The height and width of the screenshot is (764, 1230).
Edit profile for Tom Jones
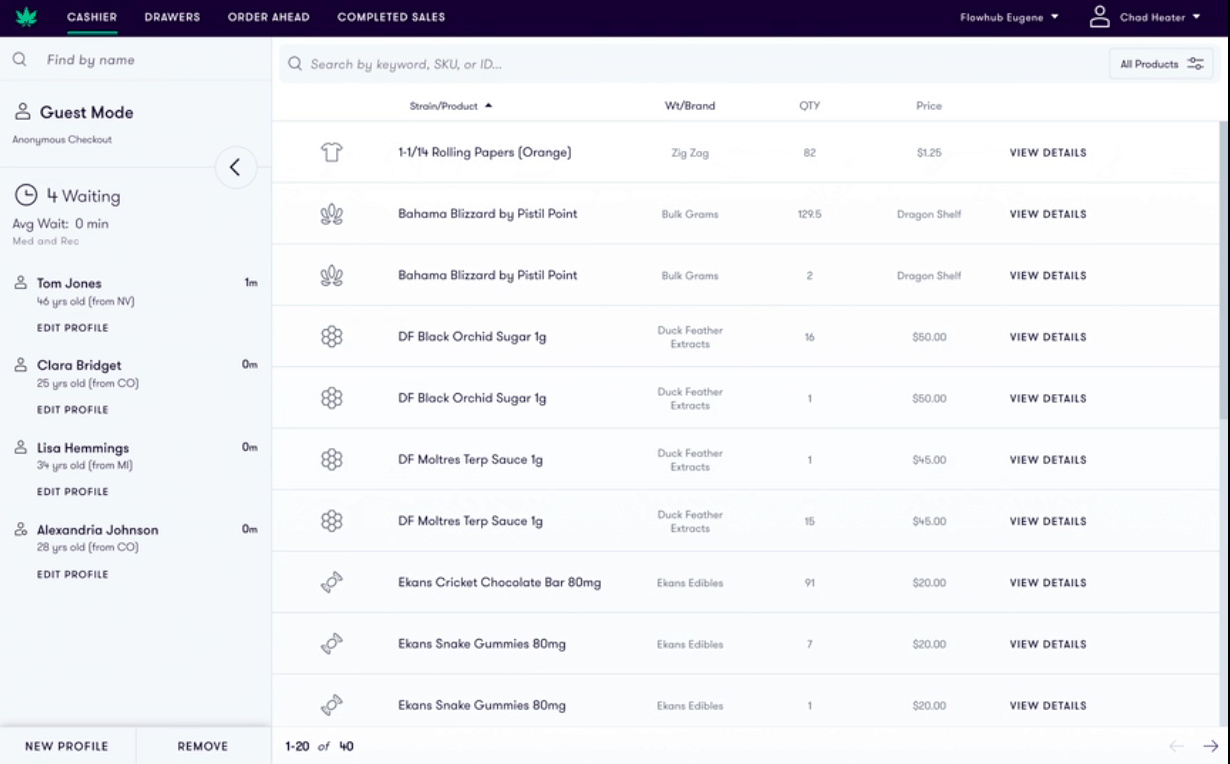pyautogui.click(x=73, y=328)
